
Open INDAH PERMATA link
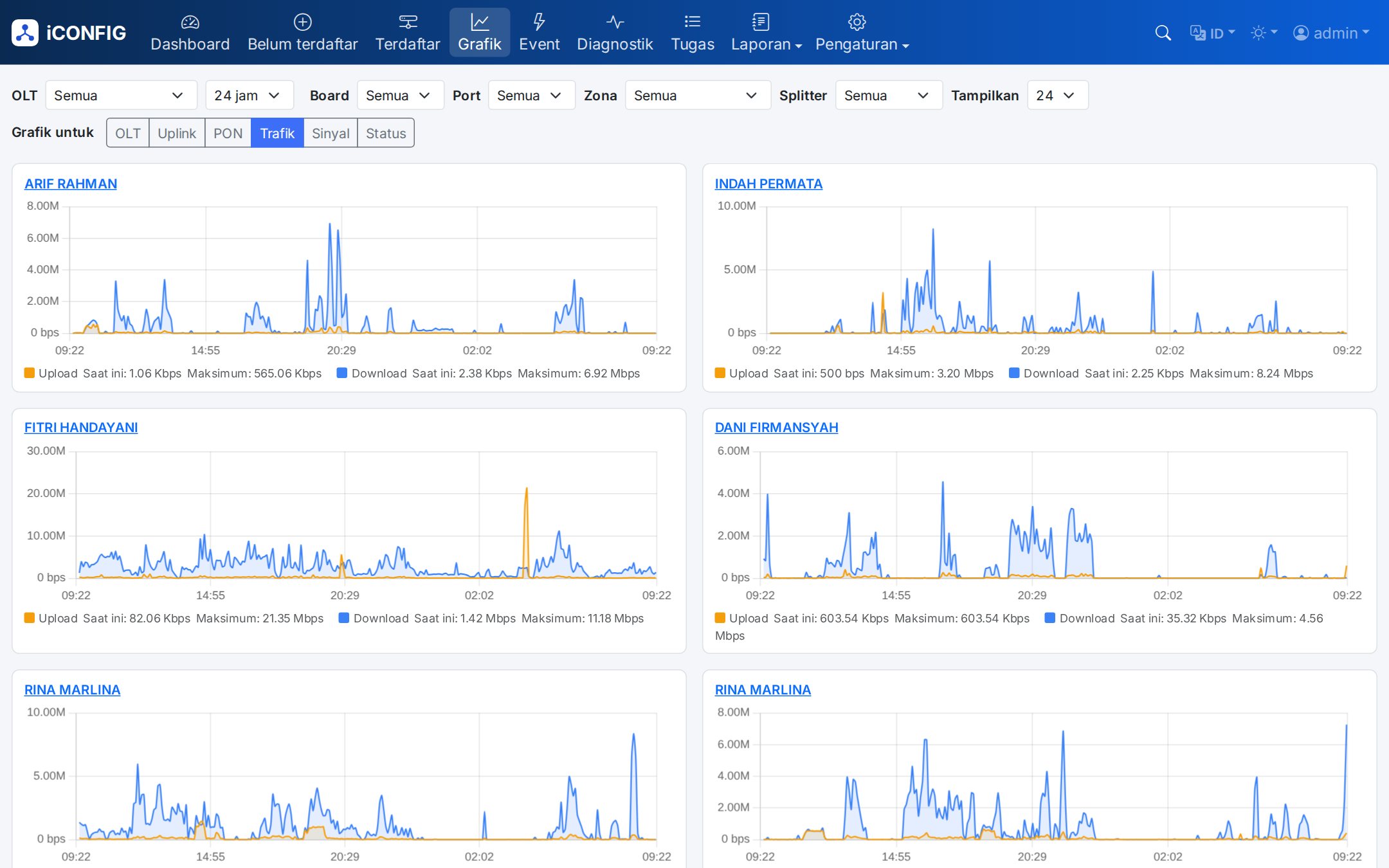tap(768, 184)
